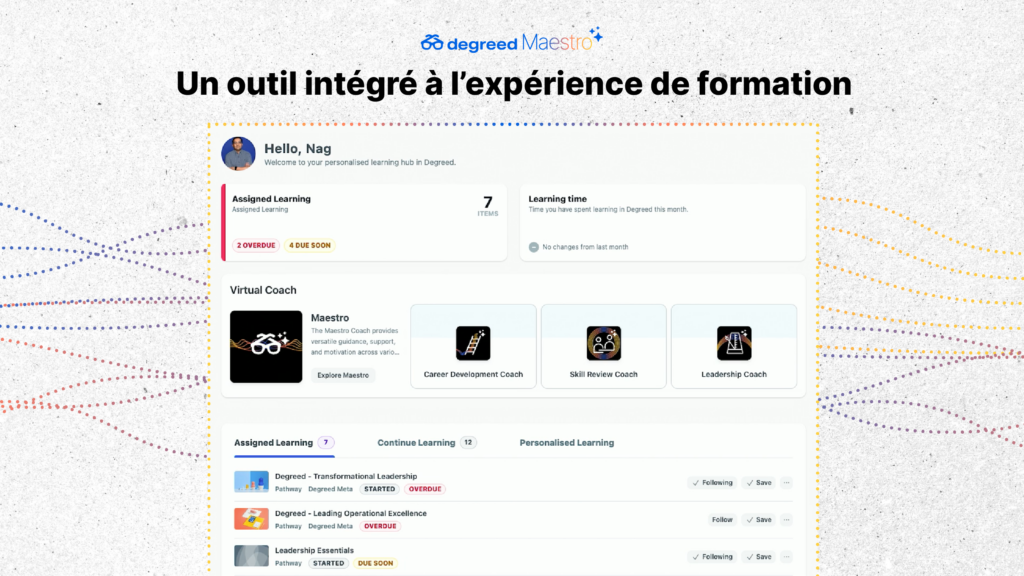Image resolution: width=1024 pixels, height=576 pixels.
Task: Click the Assigned Learning tab count badge 7
Action: click(x=326, y=443)
